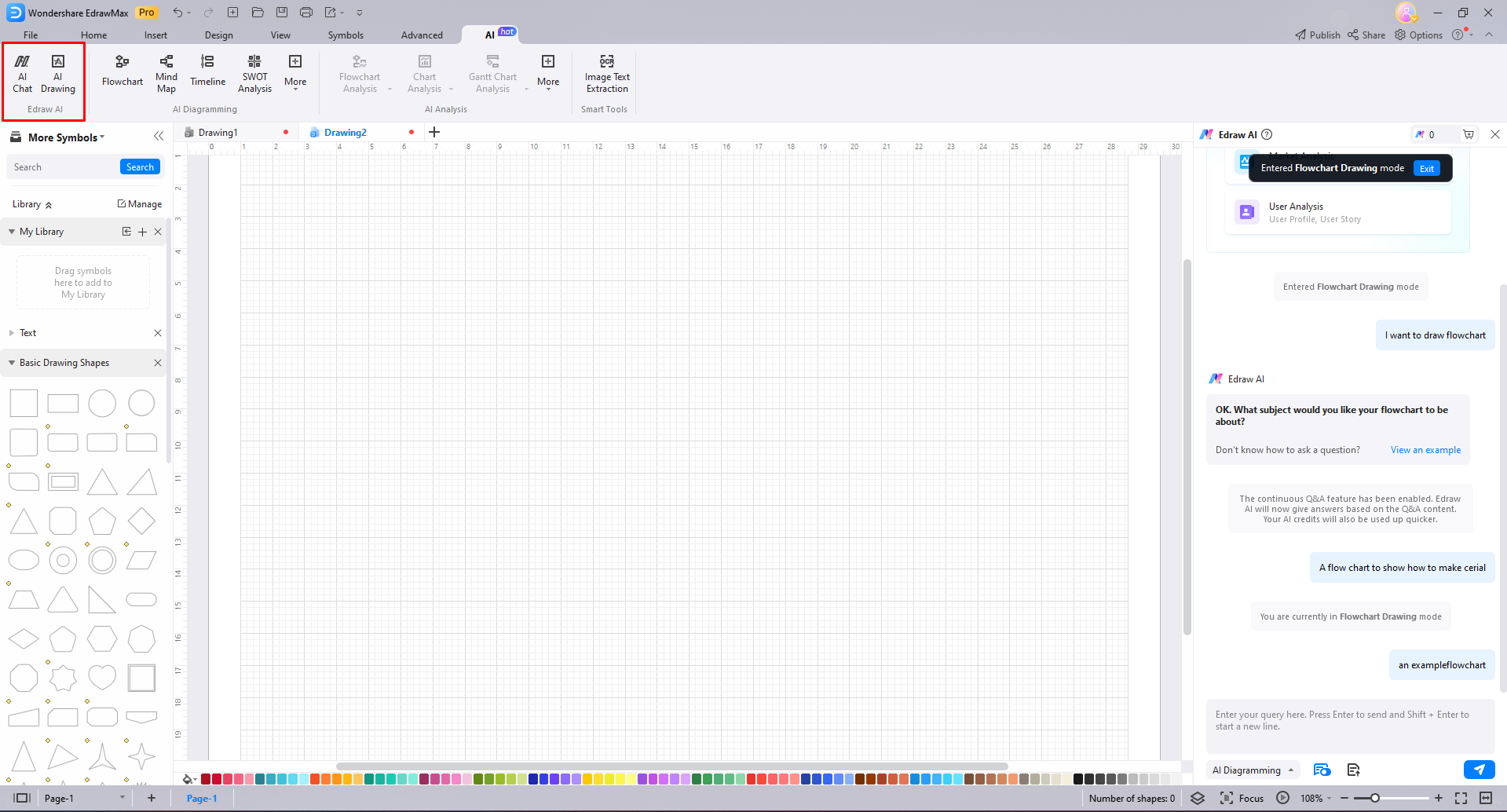Image resolution: width=1507 pixels, height=812 pixels.
Task: Collapse the Basic Drawing Shapes section
Action: (12, 363)
